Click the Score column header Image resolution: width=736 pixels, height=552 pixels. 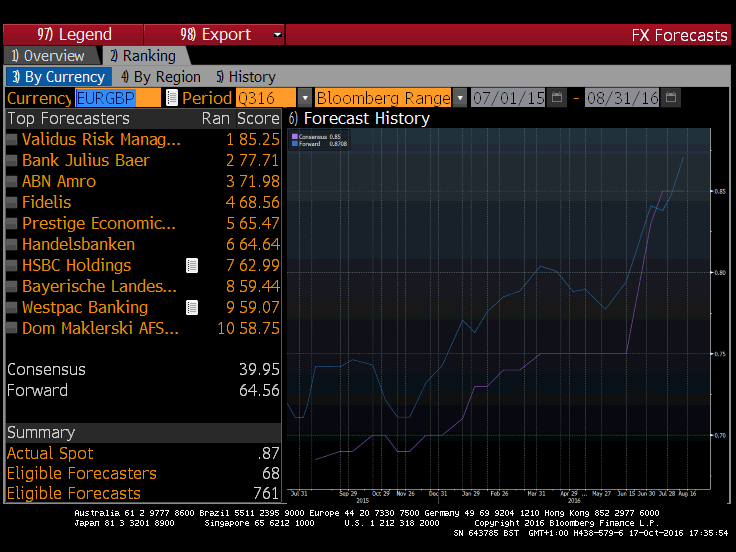(258, 118)
